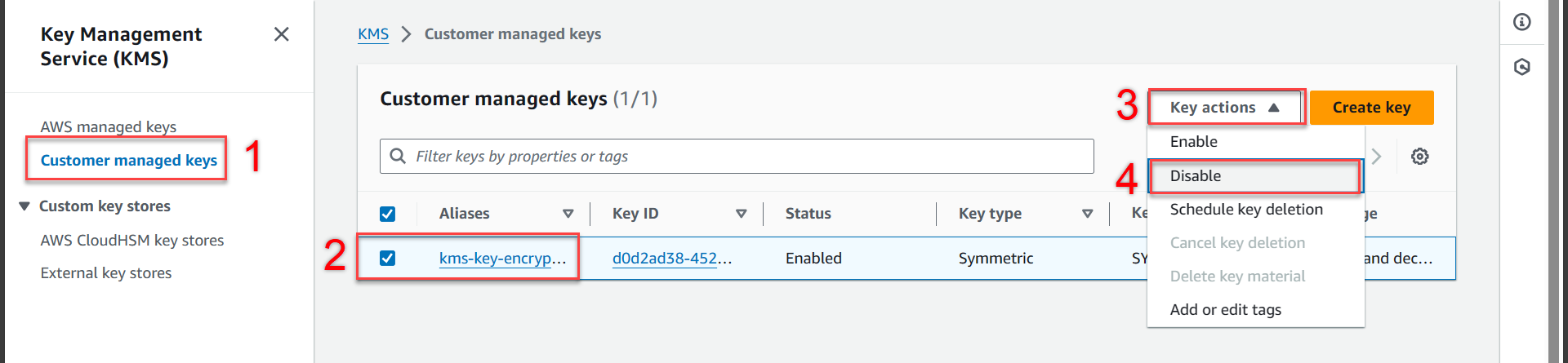Sort by Key type column arrow
Viewport: 1568px width, 363px height.
pyautogui.click(x=1087, y=214)
